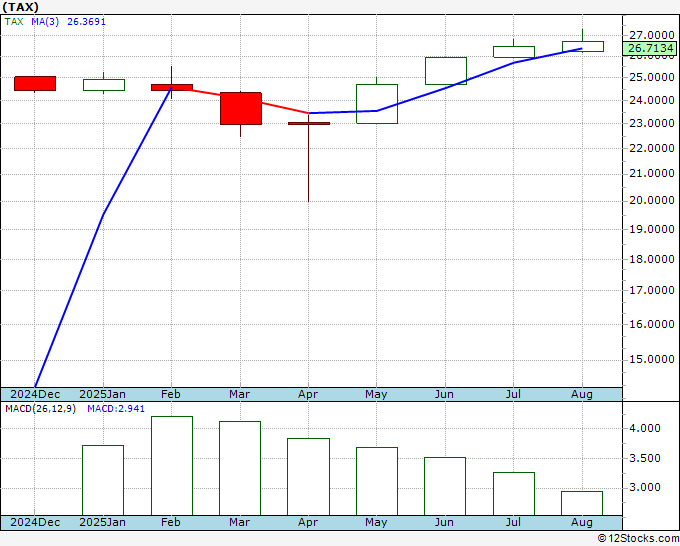The width and height of the screenshot is (680, 546).
Task: Click the June green candlestick
Action: click(x=446, y=71)
